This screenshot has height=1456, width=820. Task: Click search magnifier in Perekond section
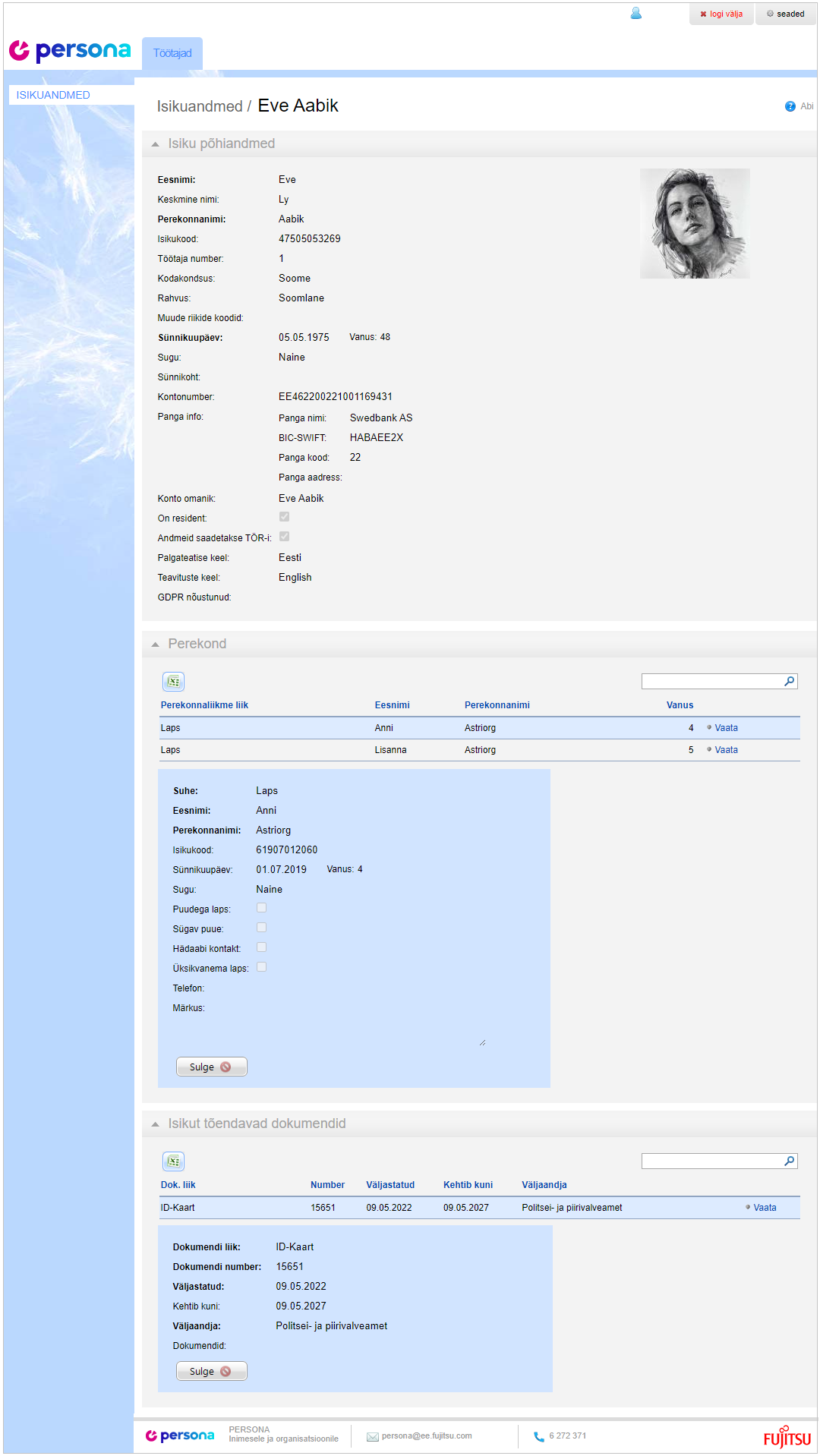pyautogui.click(x=790, y=682)
